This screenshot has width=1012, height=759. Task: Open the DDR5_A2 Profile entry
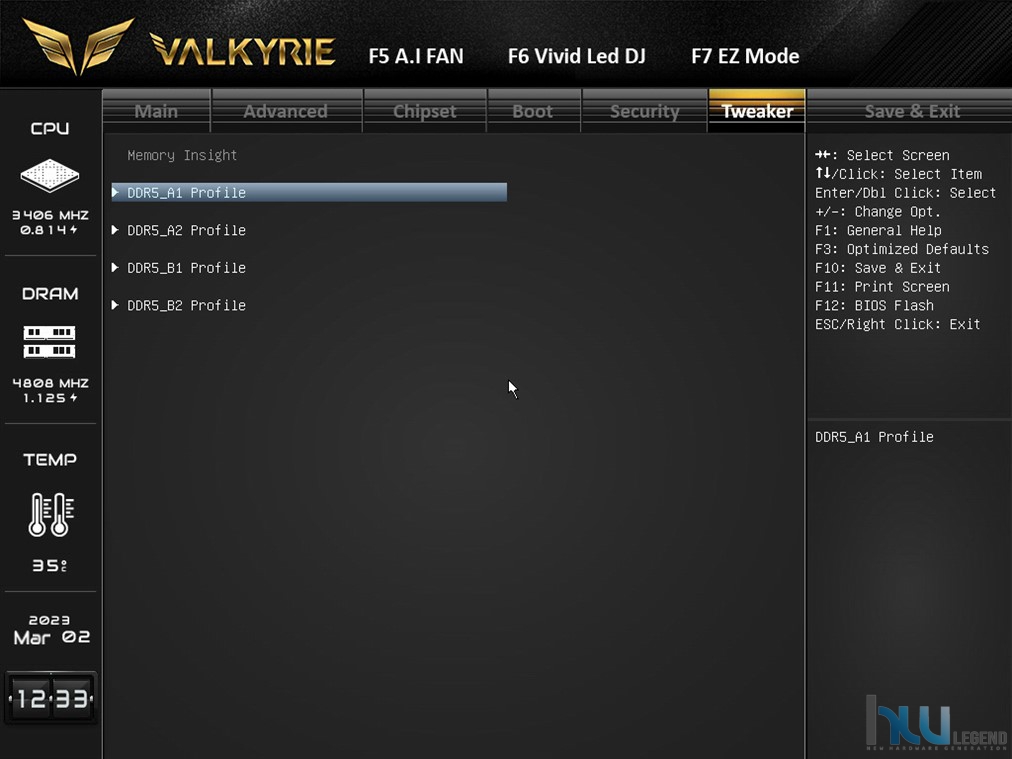(187, 230)
